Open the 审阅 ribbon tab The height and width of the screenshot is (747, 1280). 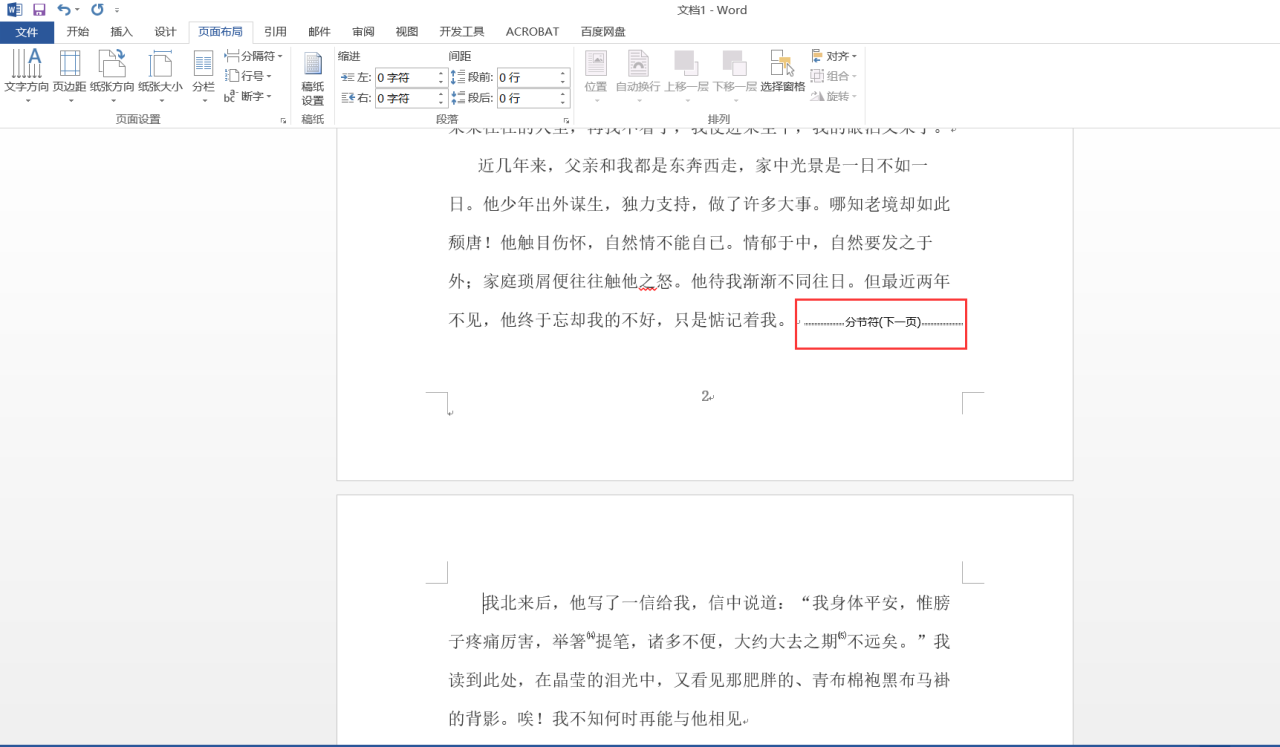coord(363,32)
